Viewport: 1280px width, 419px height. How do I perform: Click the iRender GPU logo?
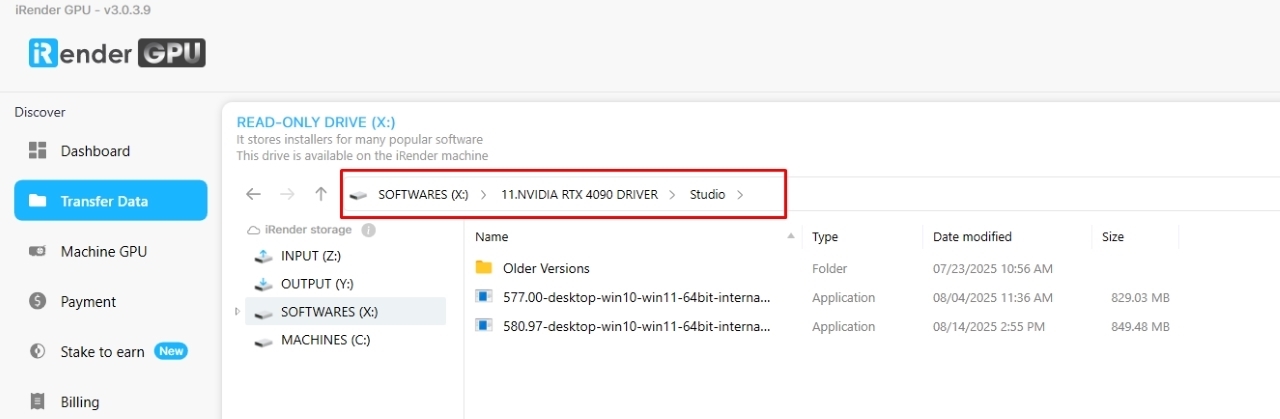pos(117,54)
